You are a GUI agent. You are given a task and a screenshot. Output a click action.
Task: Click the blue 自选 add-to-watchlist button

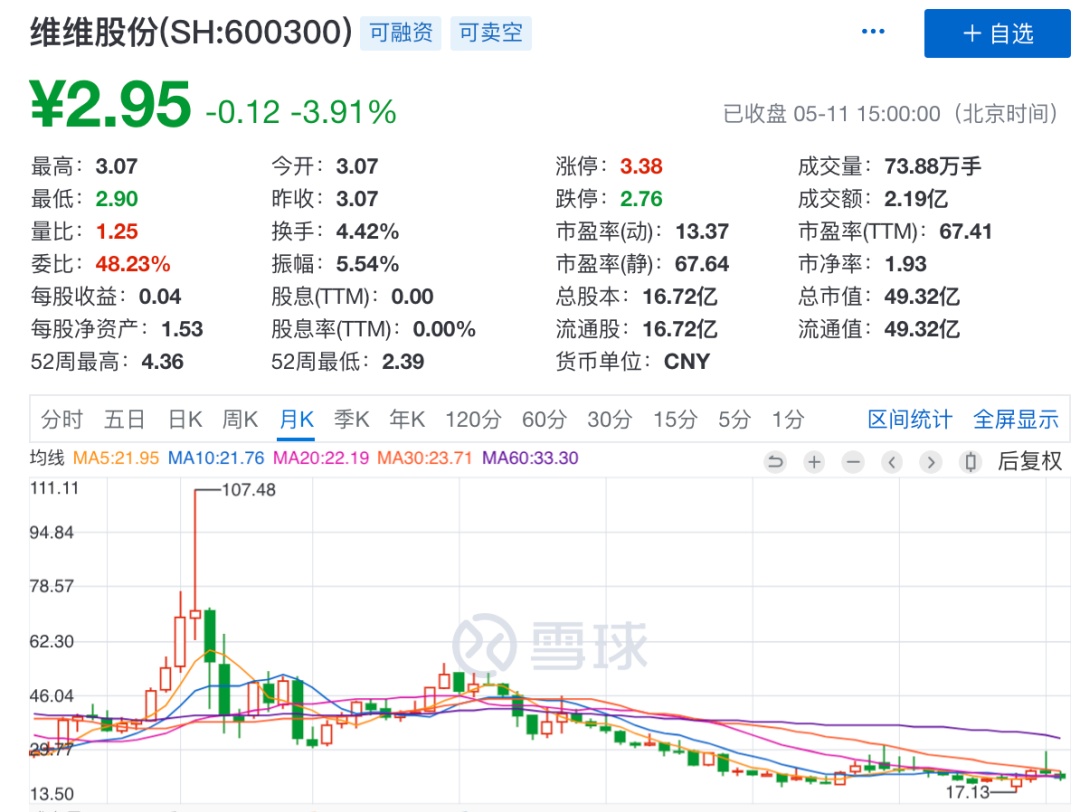(997, 33)
